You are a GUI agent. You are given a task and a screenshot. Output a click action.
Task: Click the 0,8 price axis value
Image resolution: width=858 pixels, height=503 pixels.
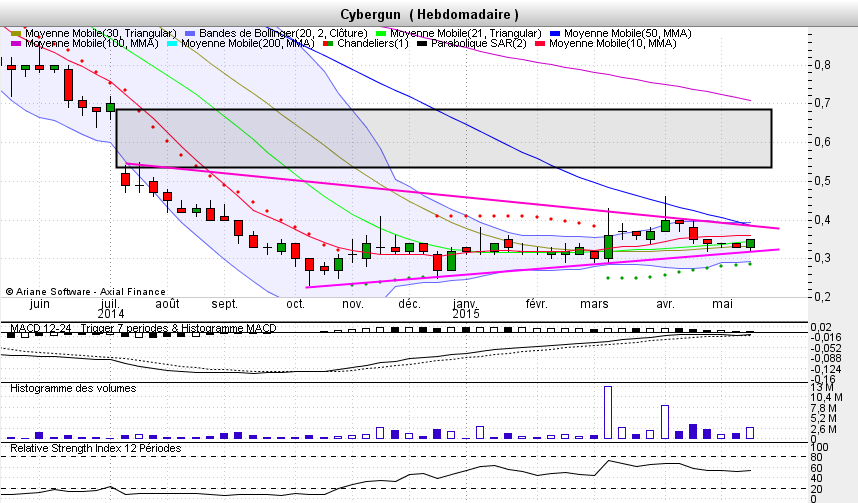coord(822,65)
